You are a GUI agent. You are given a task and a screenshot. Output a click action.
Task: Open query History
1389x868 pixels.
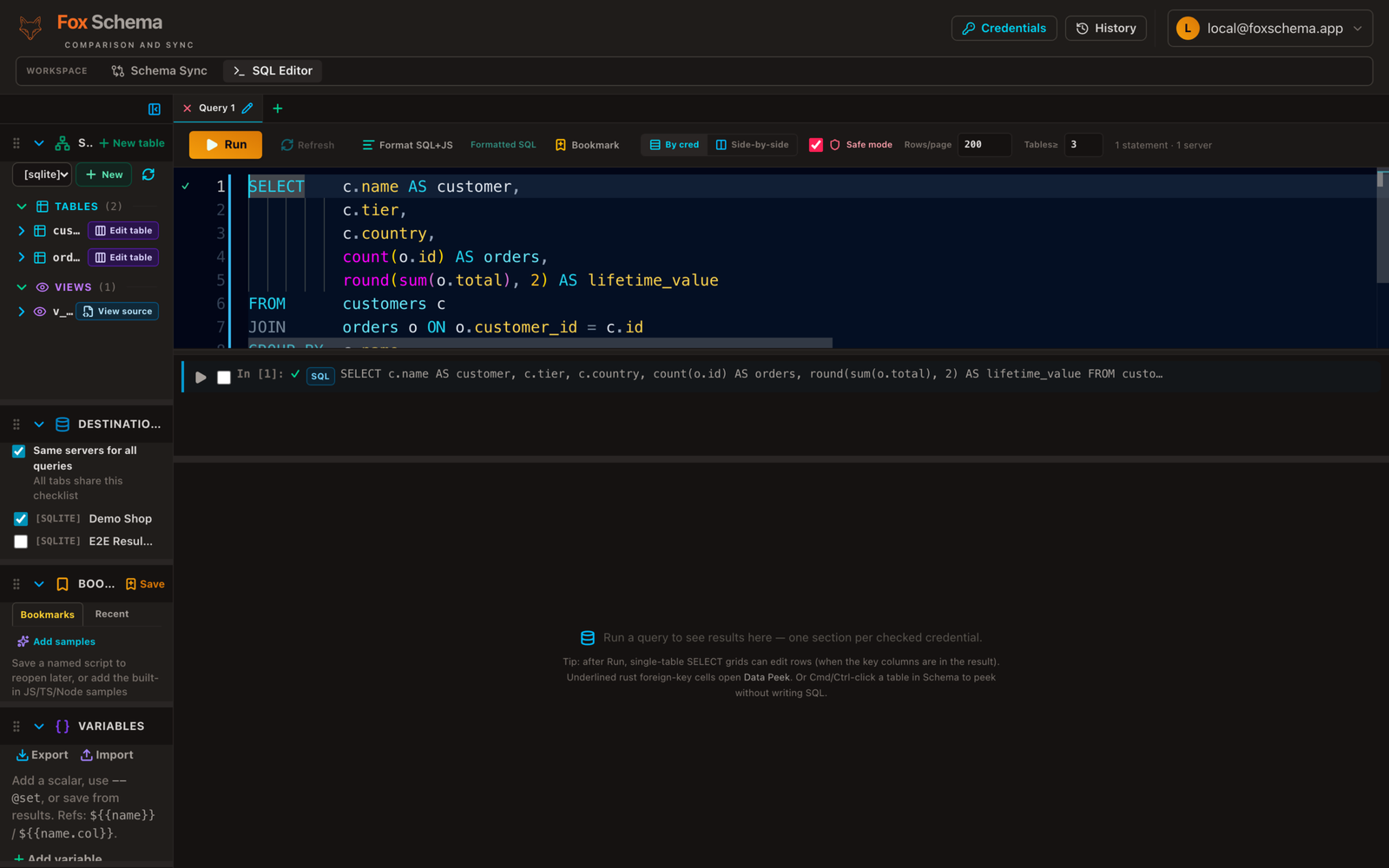coord(1106,29)
